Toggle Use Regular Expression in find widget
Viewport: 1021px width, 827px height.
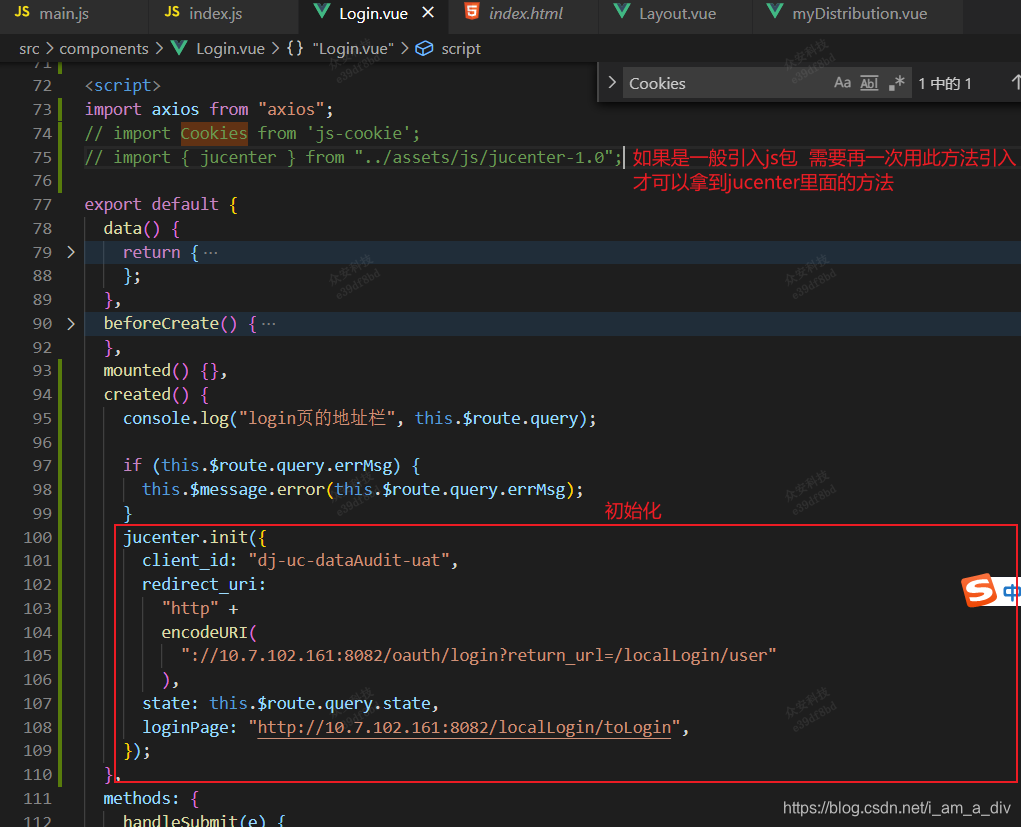(897, 83)
